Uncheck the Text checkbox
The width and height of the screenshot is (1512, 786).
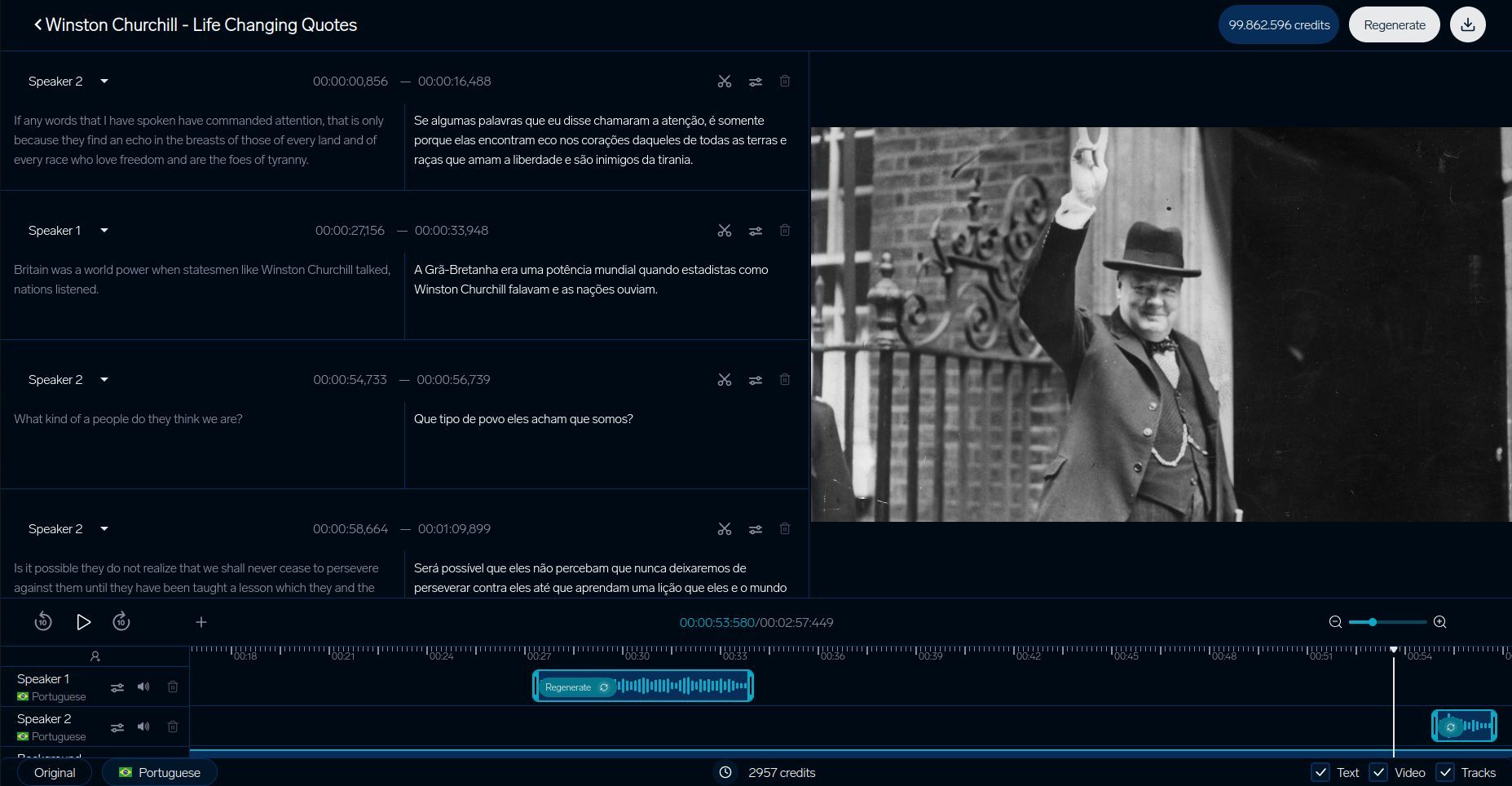pos(1320,772)
